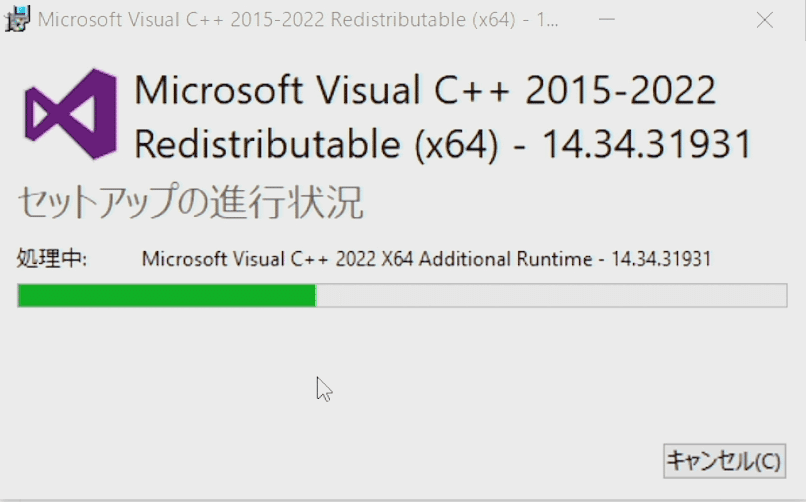Click the left end of the progress bar
Viewport: 806px width, 502px height.
tap(26, 295)
